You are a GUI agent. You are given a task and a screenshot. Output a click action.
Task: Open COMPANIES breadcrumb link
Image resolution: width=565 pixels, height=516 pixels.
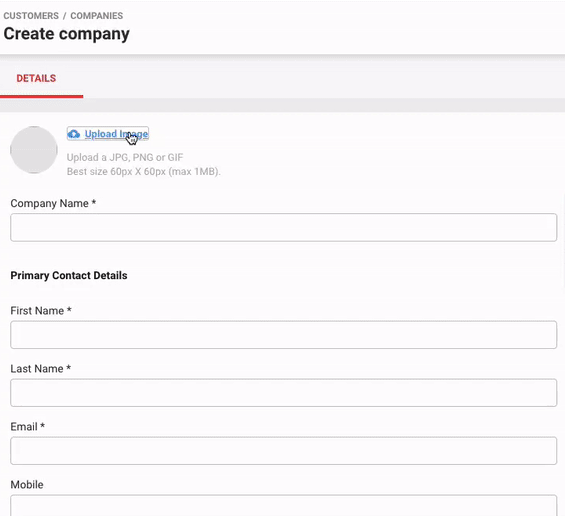pyautogui.click(x=97, y=16)
